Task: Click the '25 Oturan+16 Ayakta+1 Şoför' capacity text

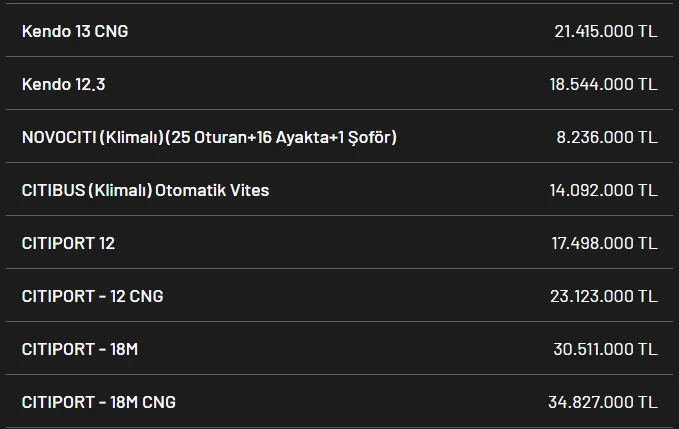Action: pos(290,137)
